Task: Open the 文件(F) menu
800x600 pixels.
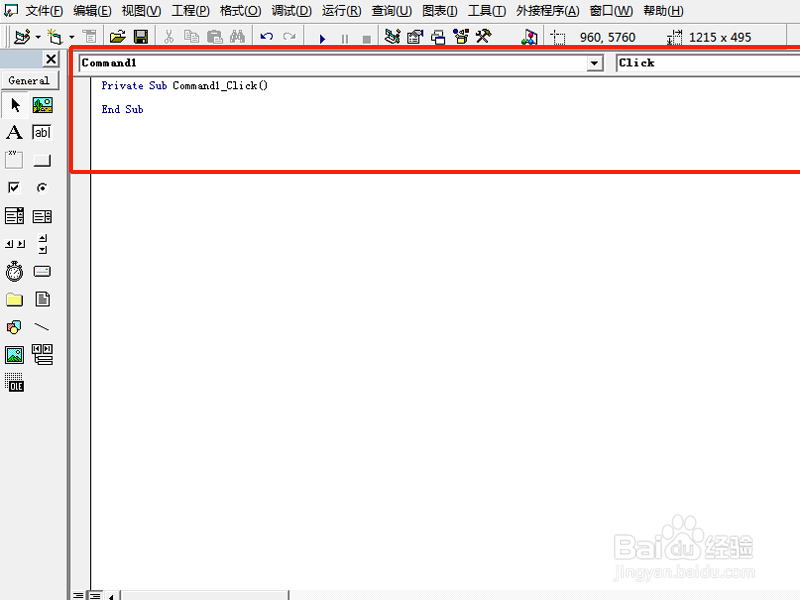Action: (x=44, y=11)
